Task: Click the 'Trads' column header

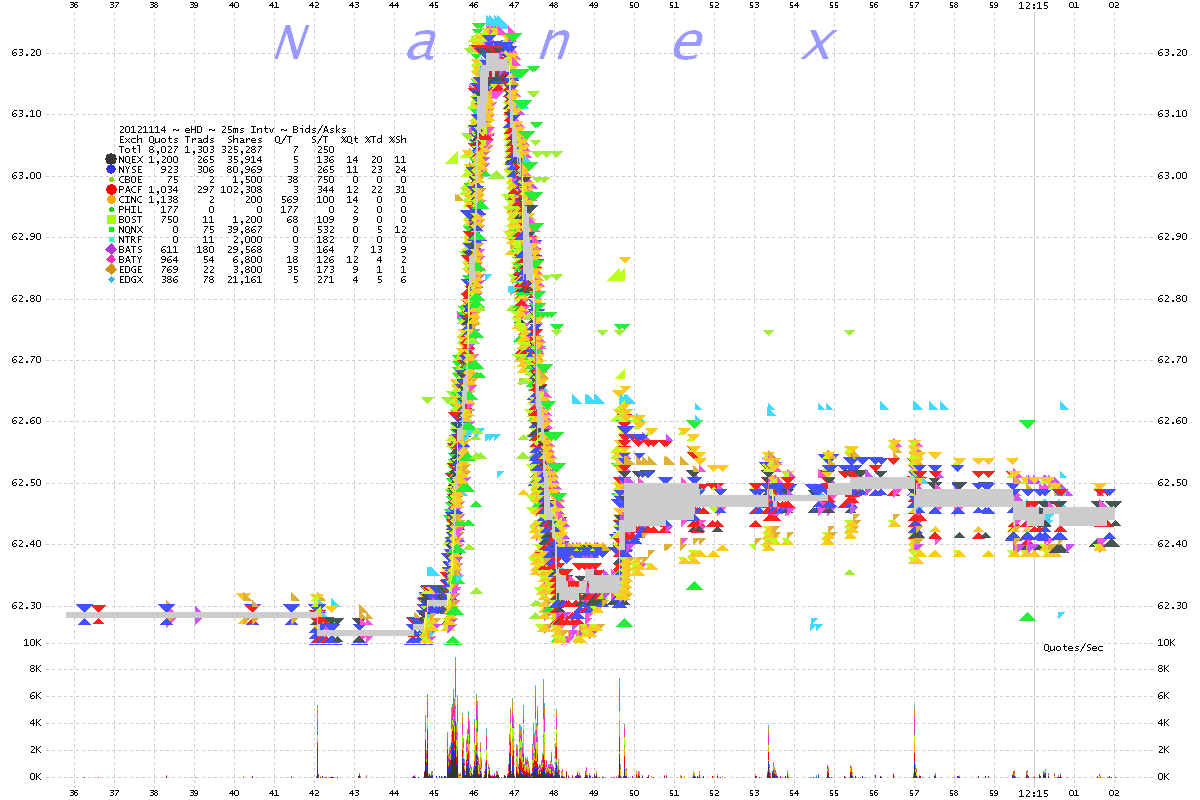Action: [200, 140]
